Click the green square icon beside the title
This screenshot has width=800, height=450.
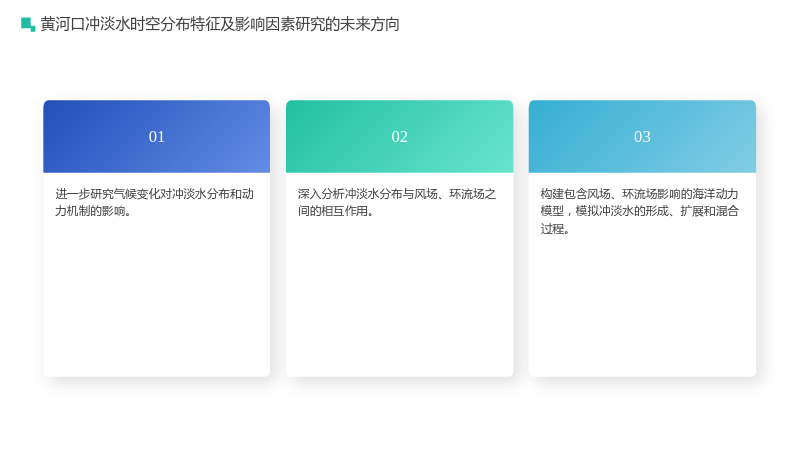28,24
